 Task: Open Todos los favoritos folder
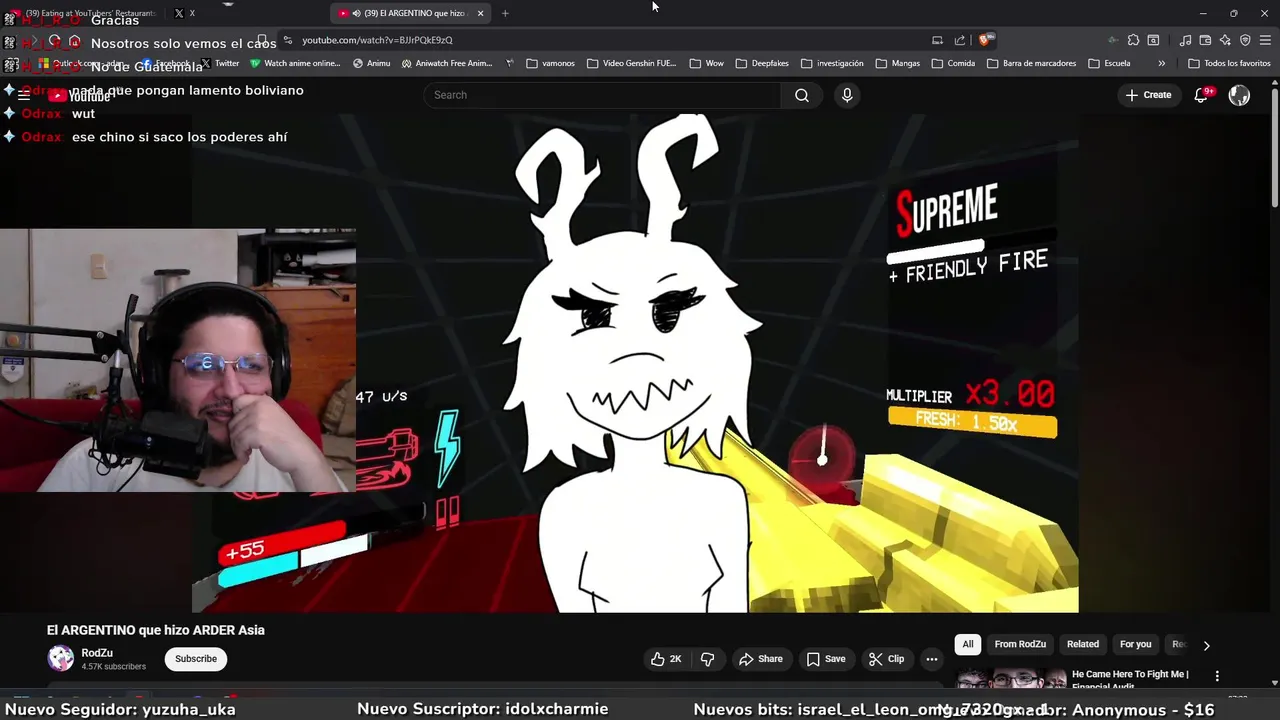[1229, 63]
